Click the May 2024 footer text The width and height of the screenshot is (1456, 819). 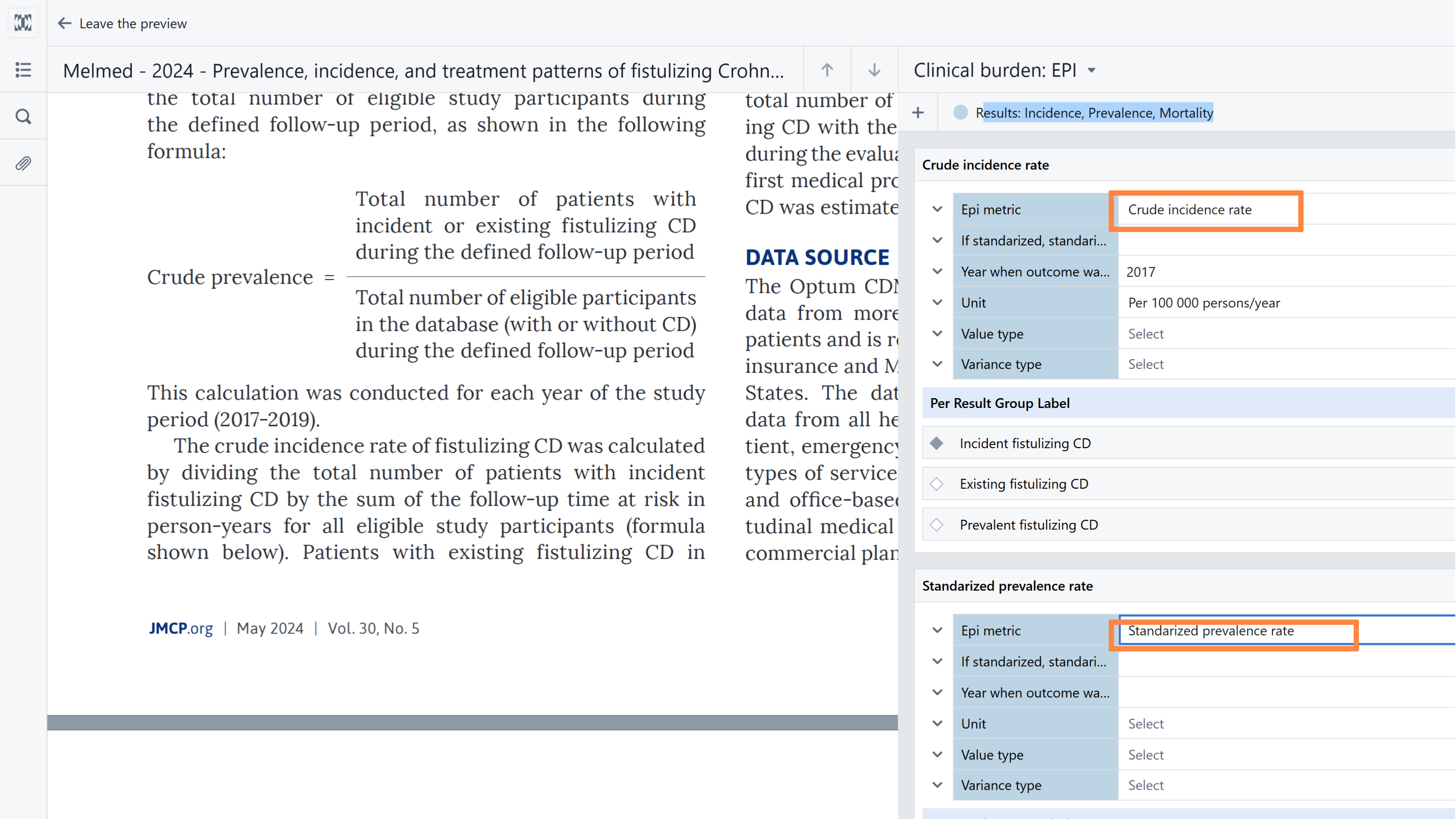(270, 628)
